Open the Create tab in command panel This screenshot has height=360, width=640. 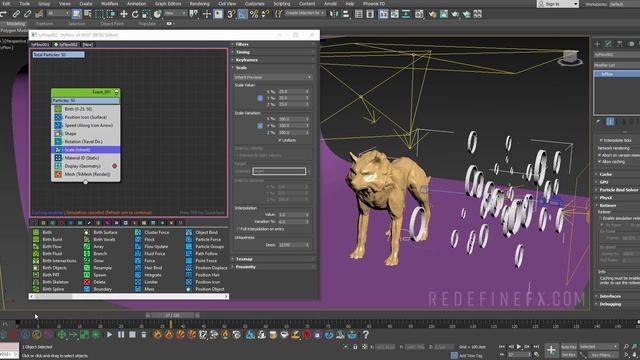pos(597,44)
